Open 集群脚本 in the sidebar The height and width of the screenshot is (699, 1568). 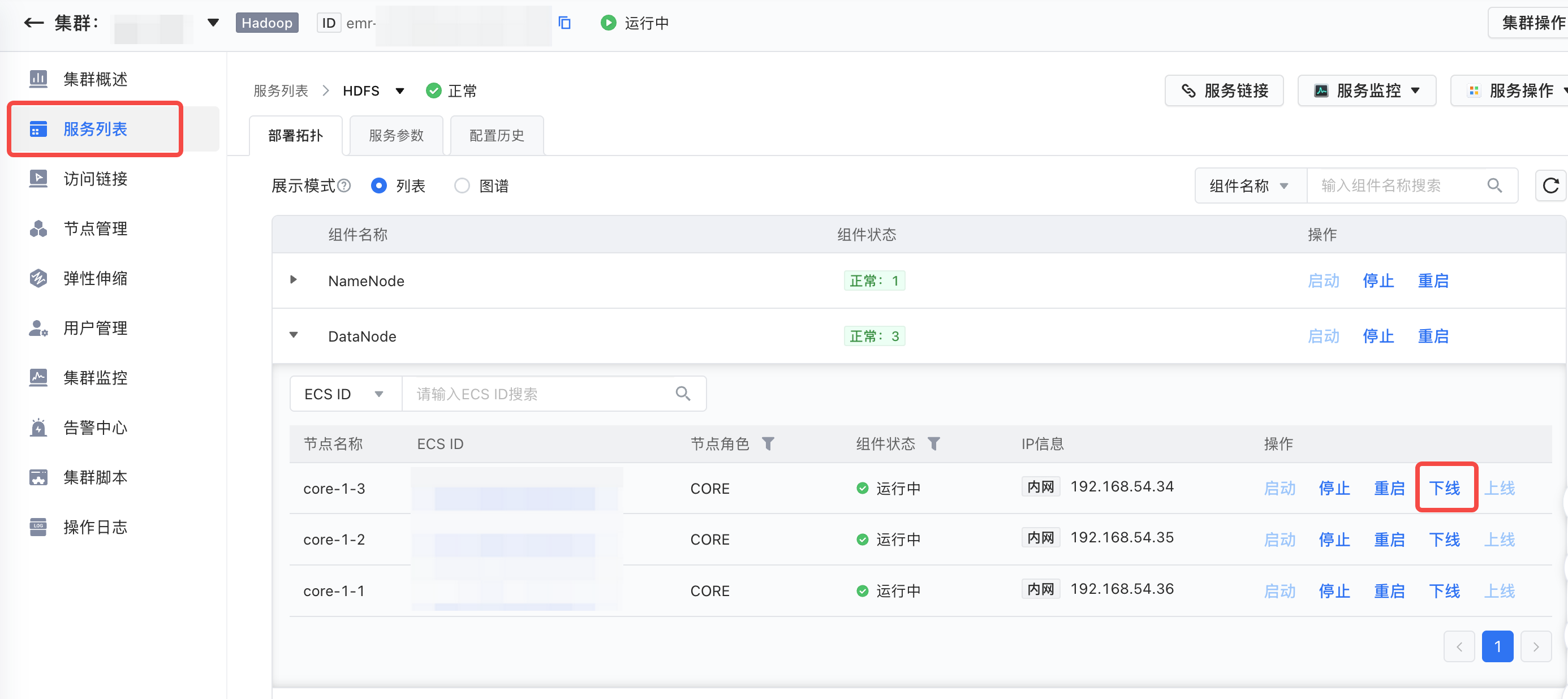click(95, 477)
